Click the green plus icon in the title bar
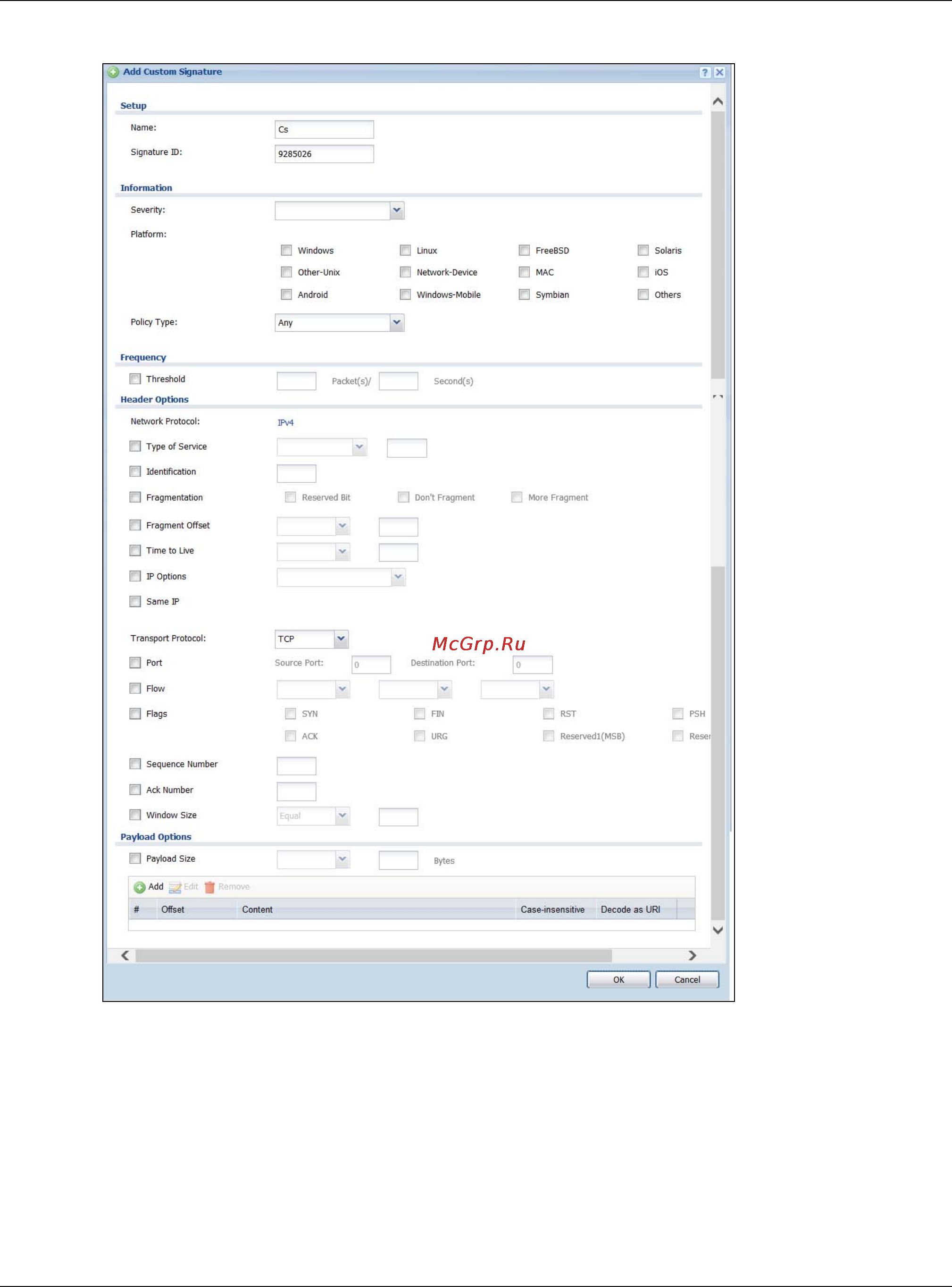This screenshot has height=1287, width=952. [x=114, y=72]
